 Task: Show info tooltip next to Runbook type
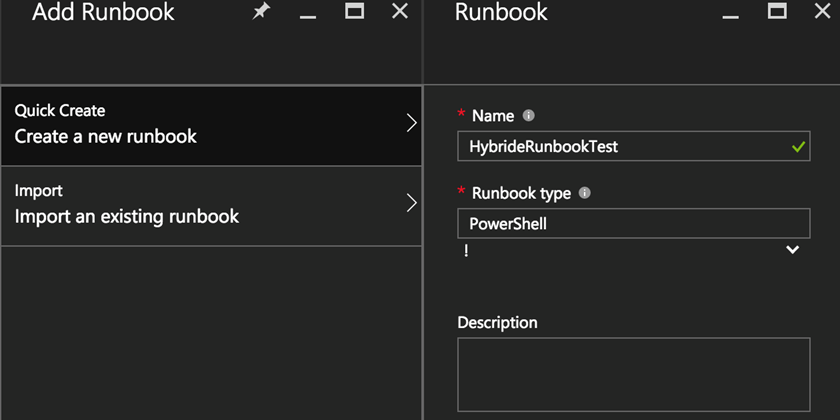[584, 193]
